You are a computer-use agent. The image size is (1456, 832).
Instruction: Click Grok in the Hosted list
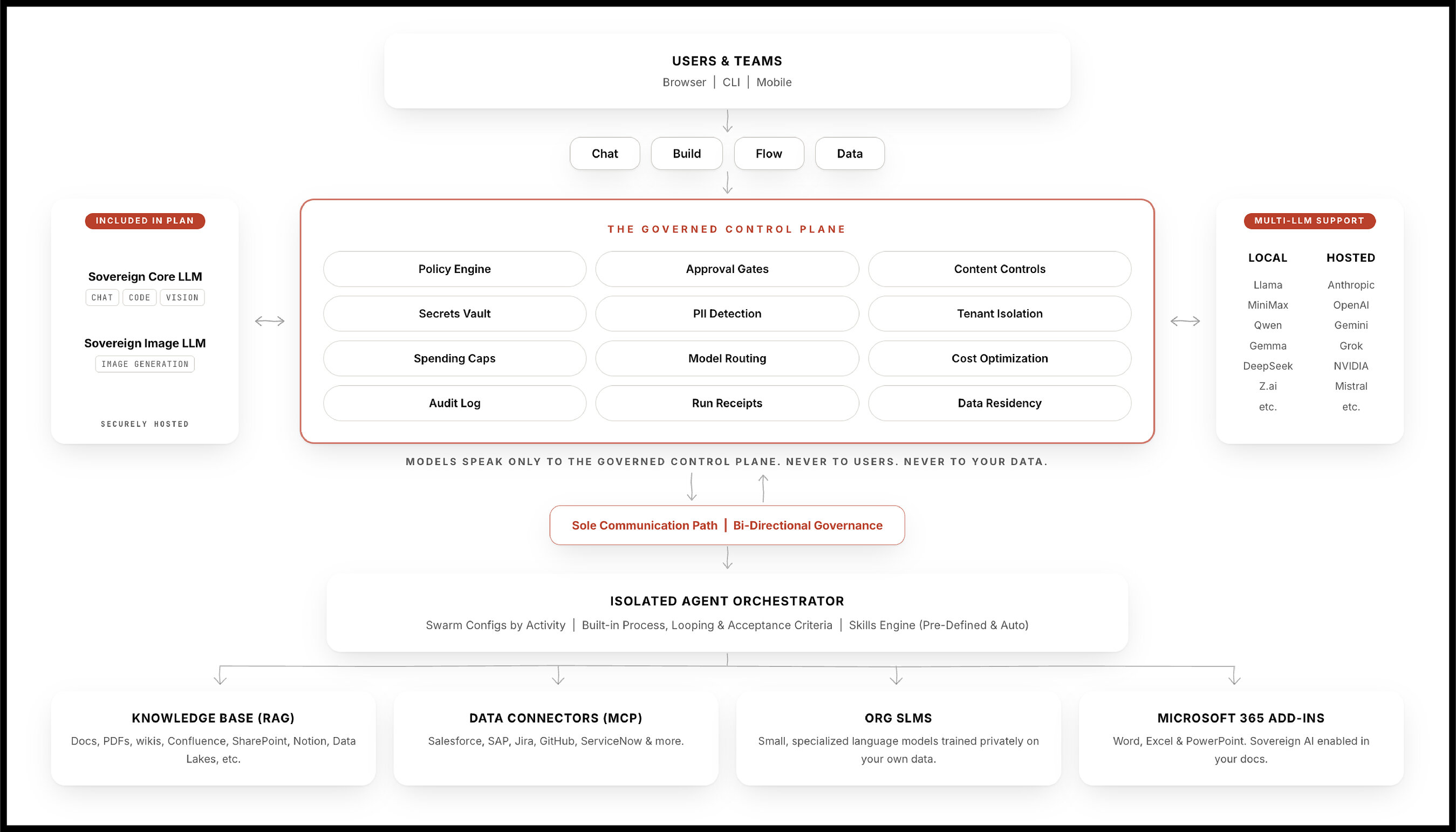1351,346
